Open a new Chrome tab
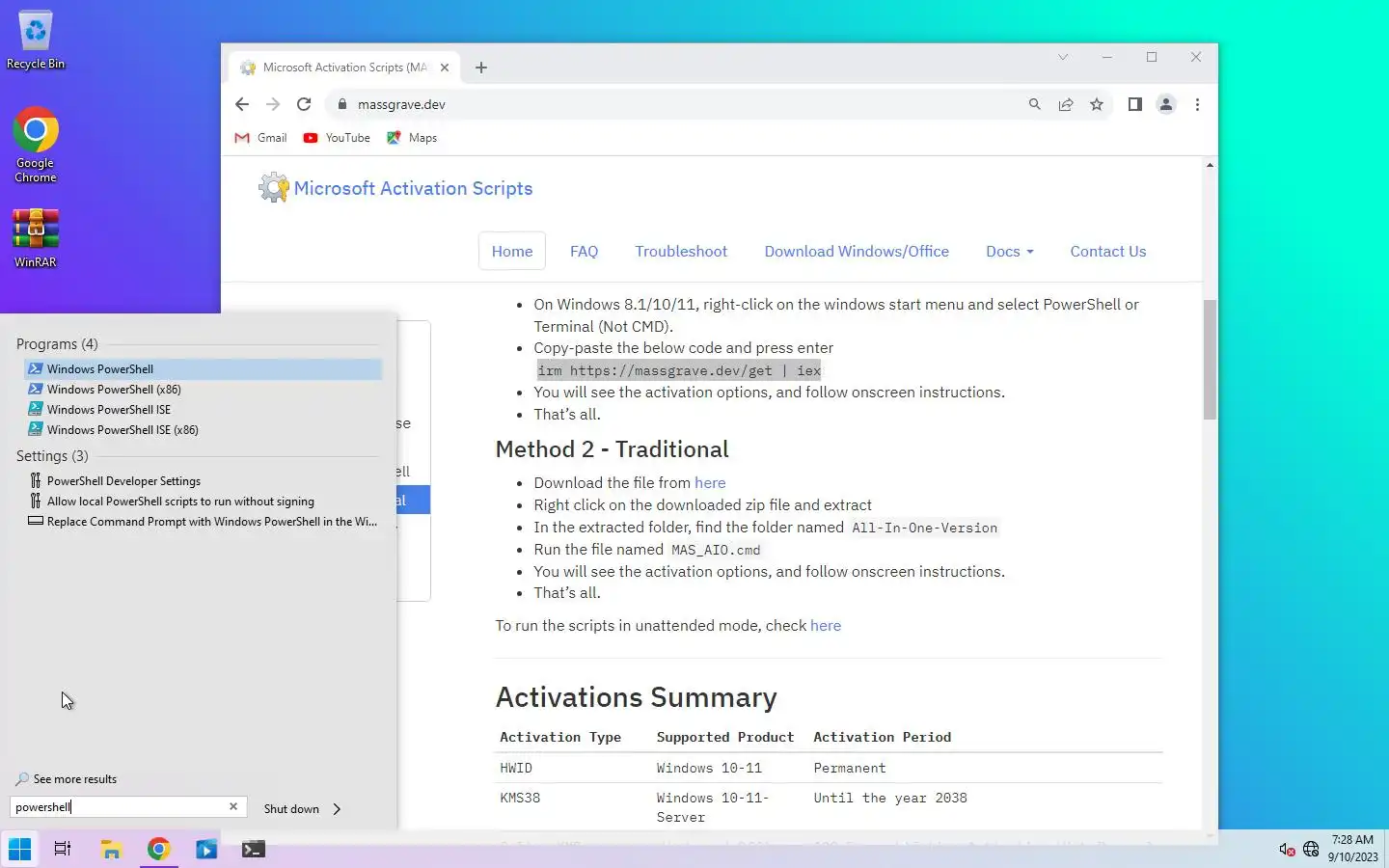 pyautogui.click(x=481, y=68)
